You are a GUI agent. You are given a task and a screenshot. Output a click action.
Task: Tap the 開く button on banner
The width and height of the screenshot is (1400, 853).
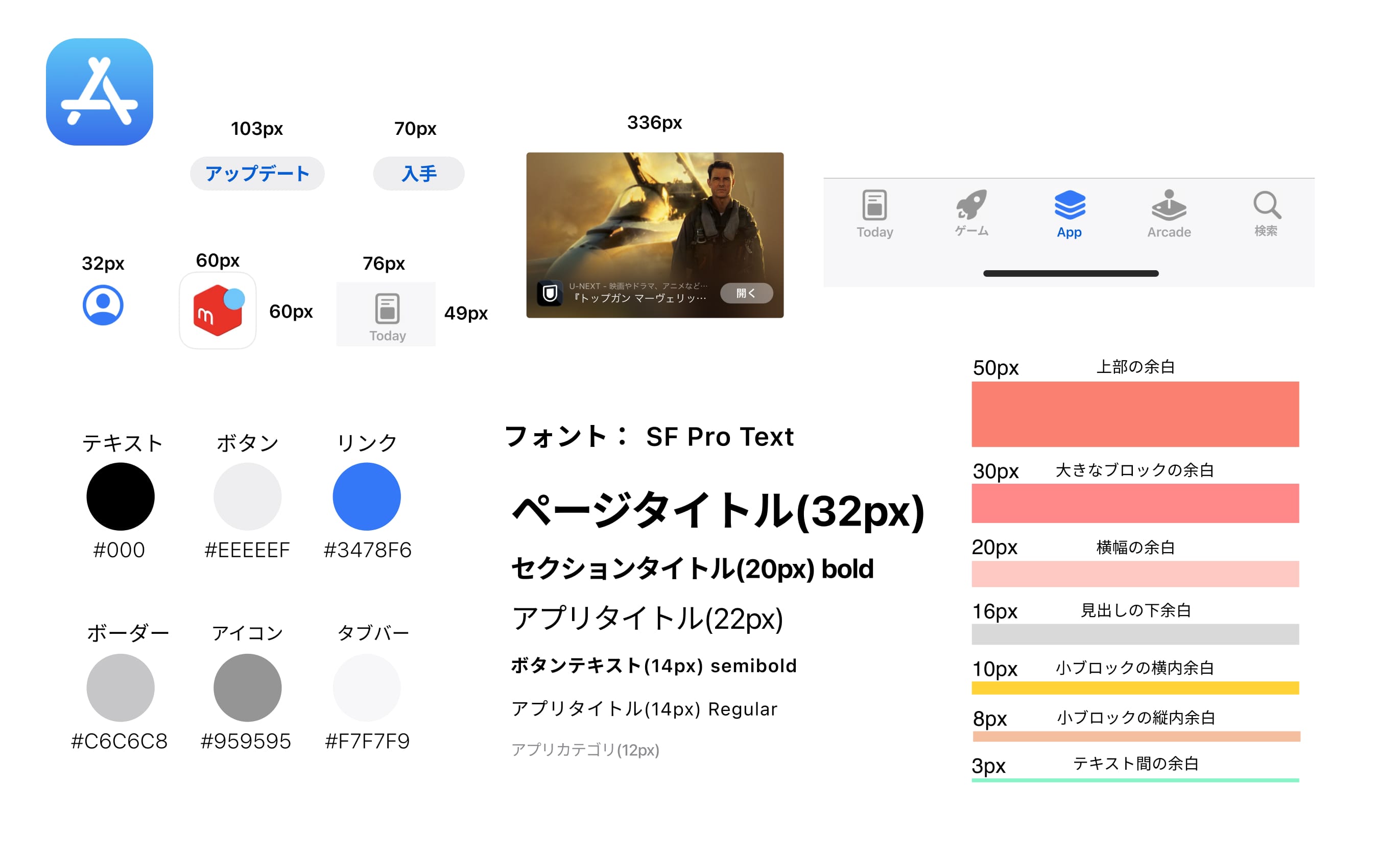point(747,292)
